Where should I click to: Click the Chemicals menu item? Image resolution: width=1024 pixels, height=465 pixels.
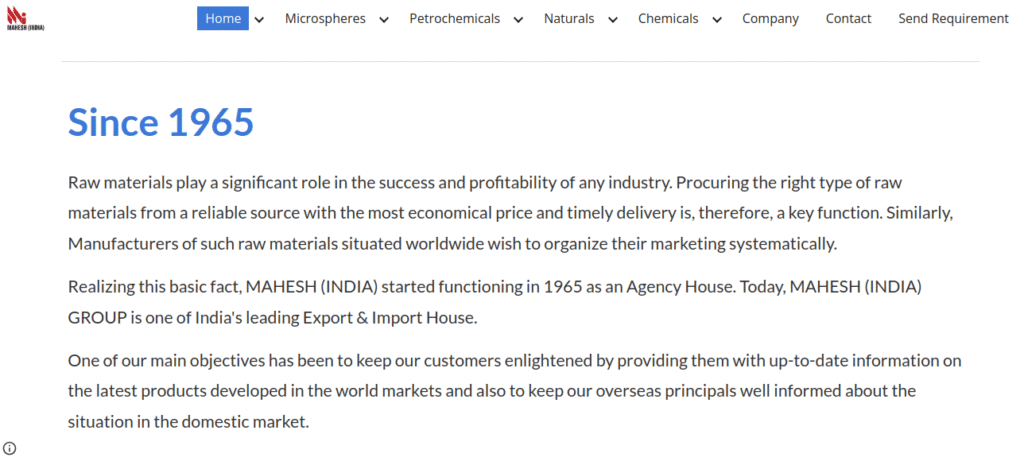(x=668, y=18)
